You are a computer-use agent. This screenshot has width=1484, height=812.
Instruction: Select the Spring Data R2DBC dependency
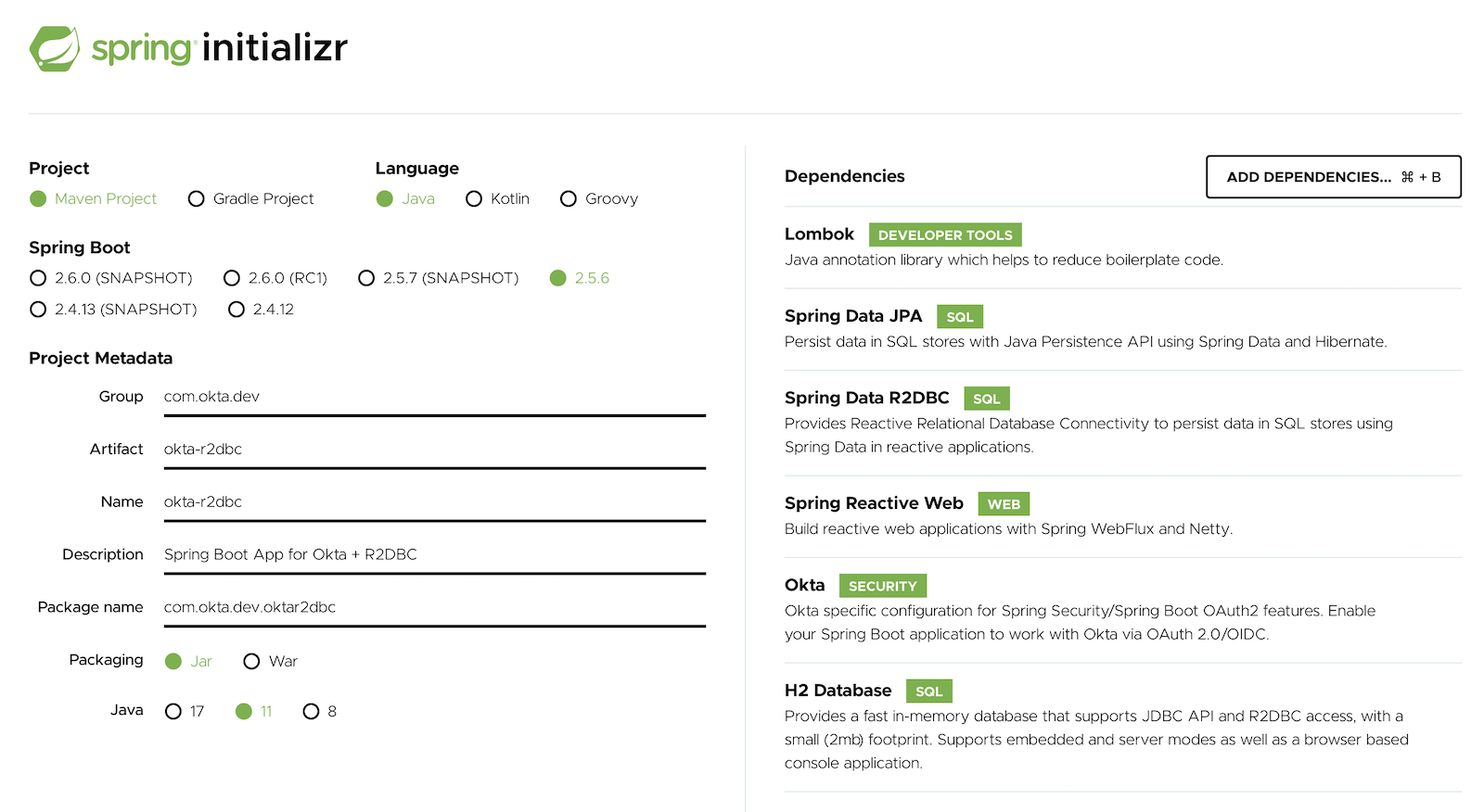[866, 398]
